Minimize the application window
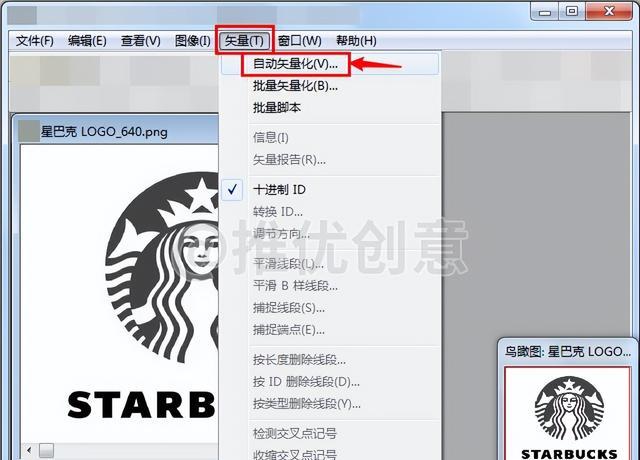Image resolution: width=640 pixels, height=460 pixels. click(545, 11)
